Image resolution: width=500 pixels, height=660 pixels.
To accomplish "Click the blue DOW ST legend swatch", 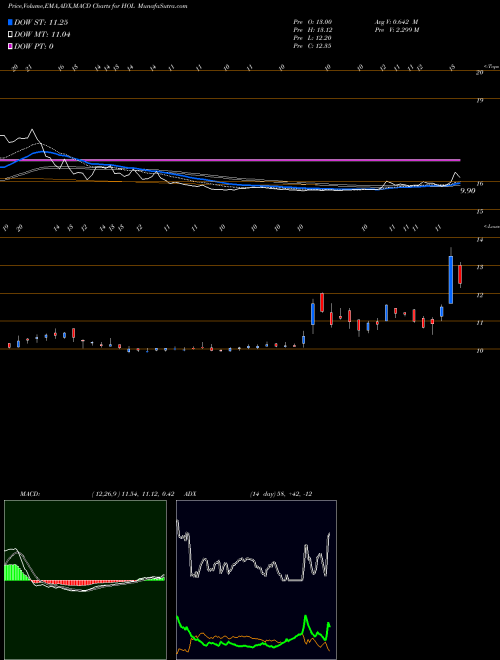I will (10, 22).
